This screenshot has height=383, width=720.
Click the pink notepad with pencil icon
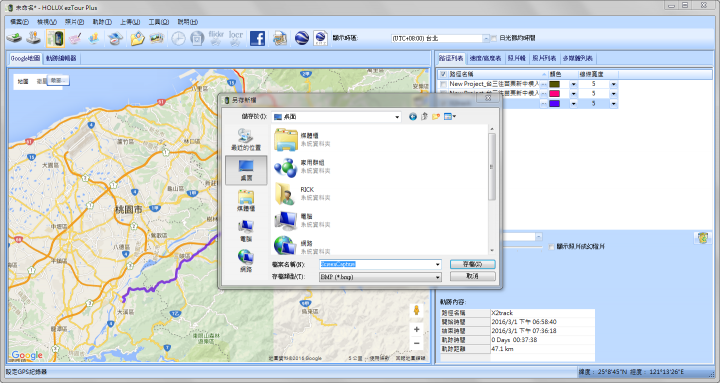tap(75, 39)
